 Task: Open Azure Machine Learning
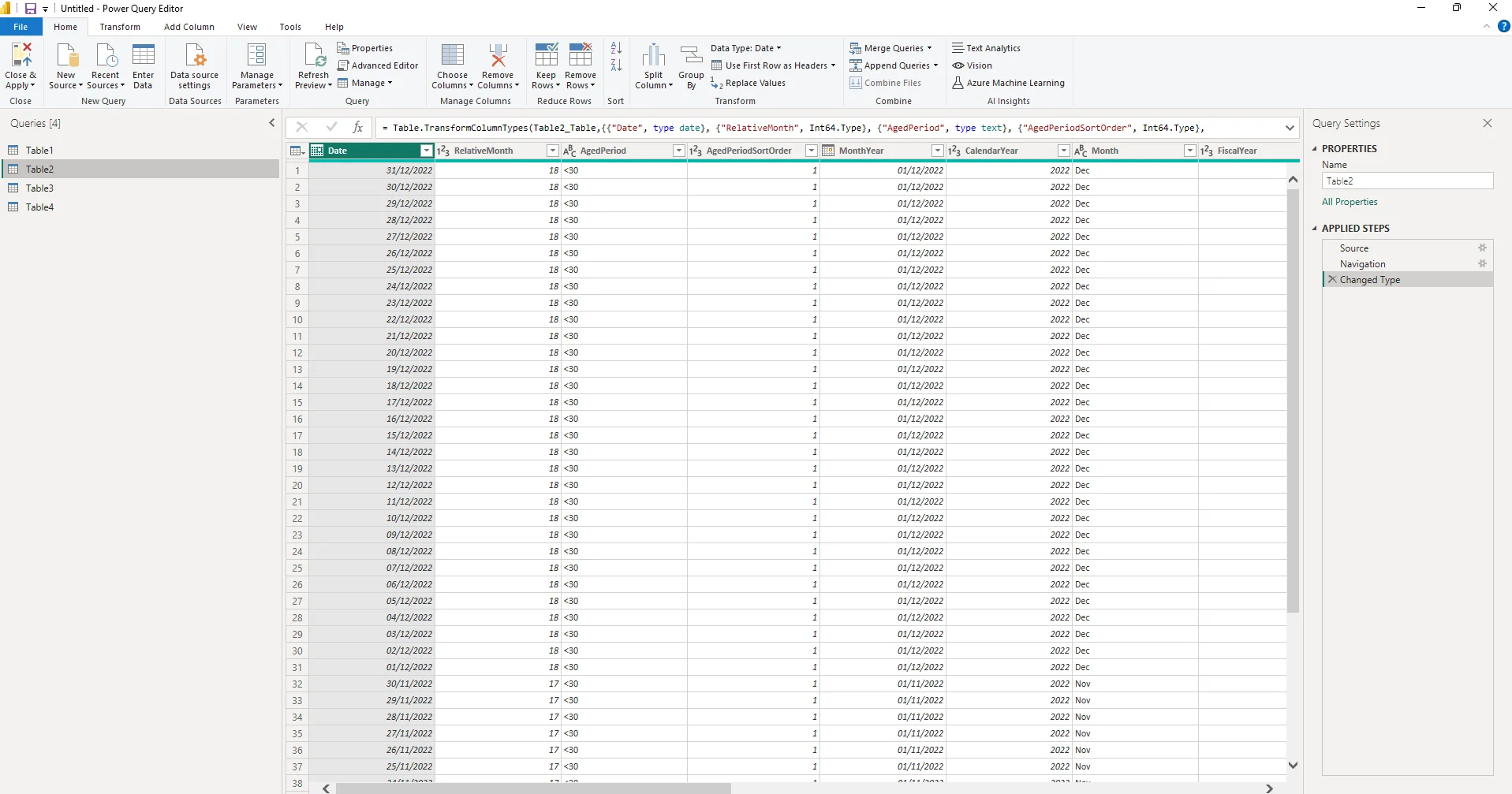point(1008,83)
